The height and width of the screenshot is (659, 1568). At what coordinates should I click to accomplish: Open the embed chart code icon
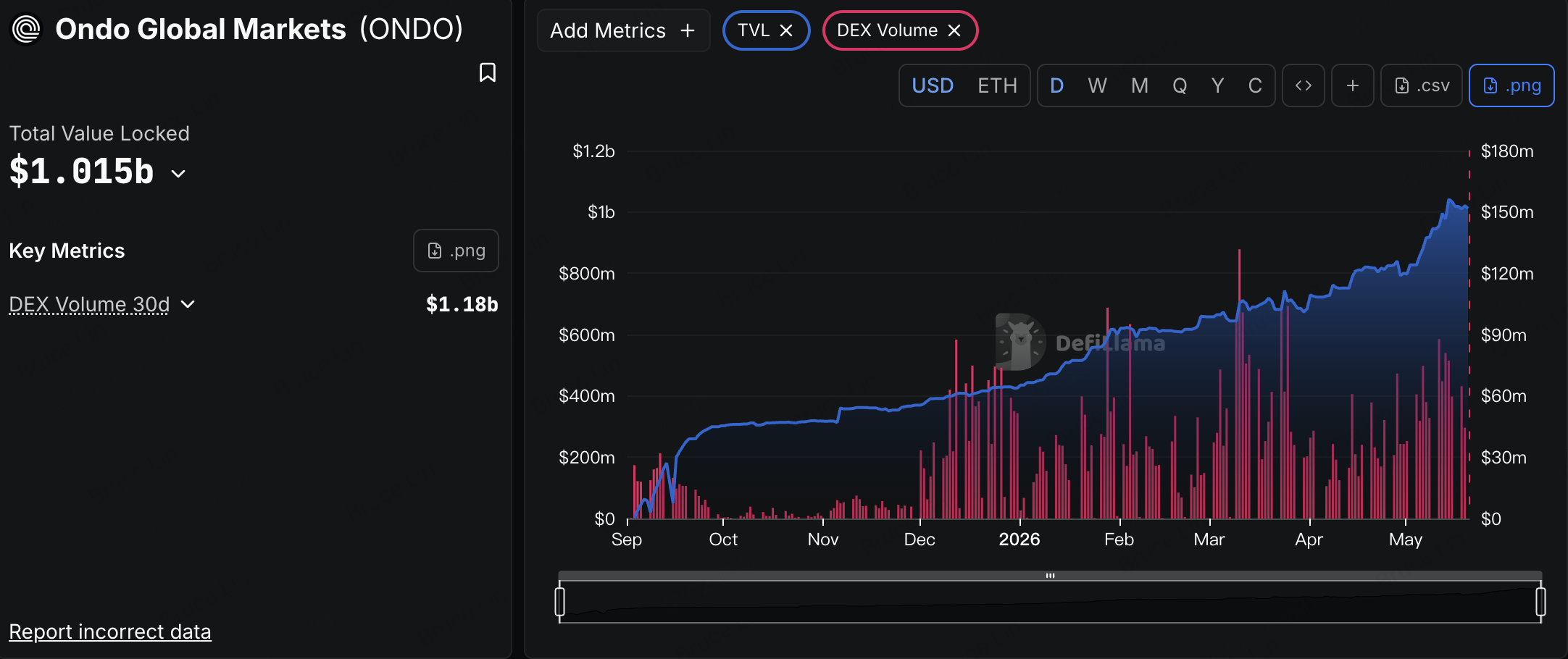[1304, 85]
